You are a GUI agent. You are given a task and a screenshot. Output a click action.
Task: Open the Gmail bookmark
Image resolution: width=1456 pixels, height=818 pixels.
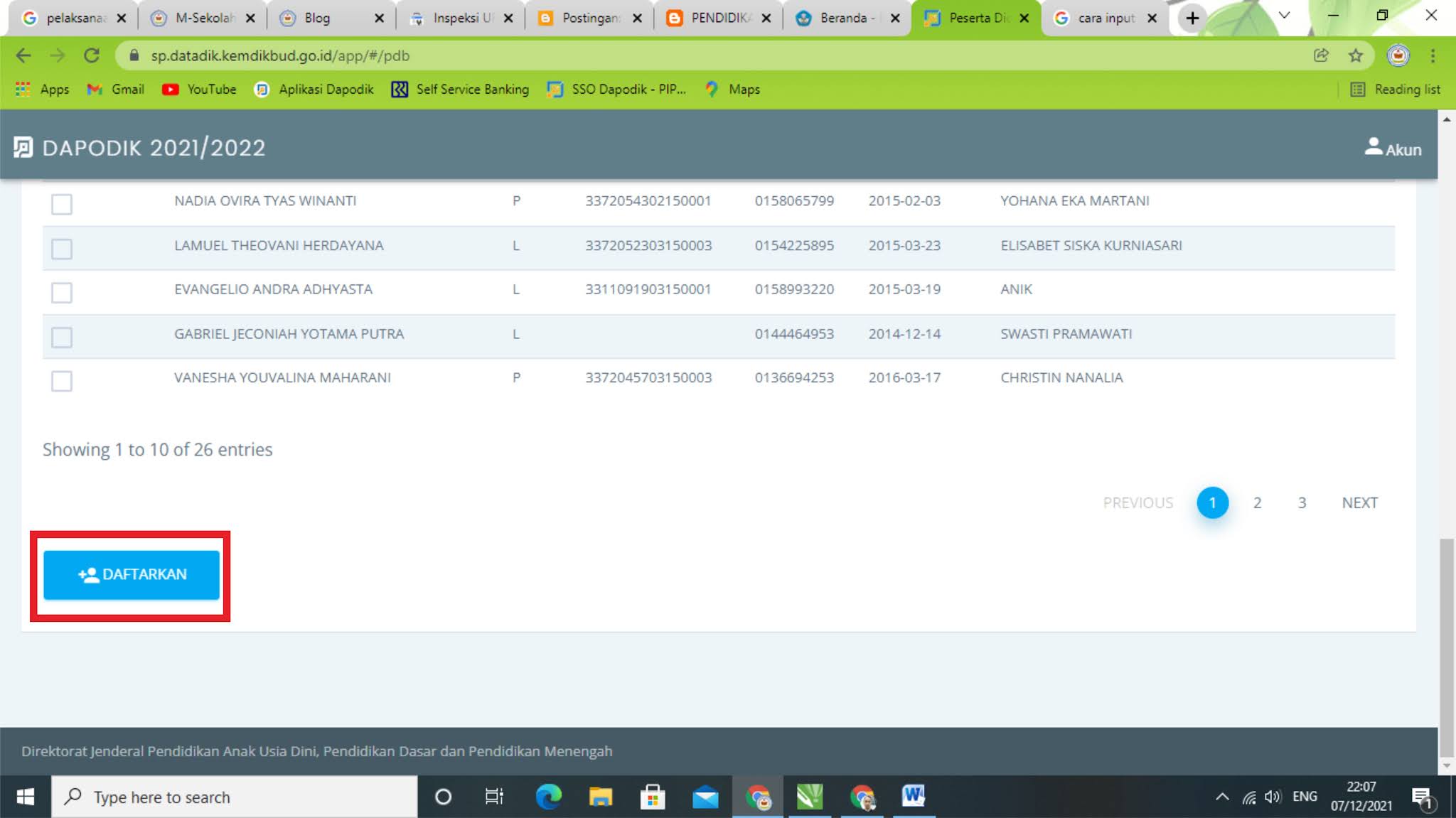[116, 89]
